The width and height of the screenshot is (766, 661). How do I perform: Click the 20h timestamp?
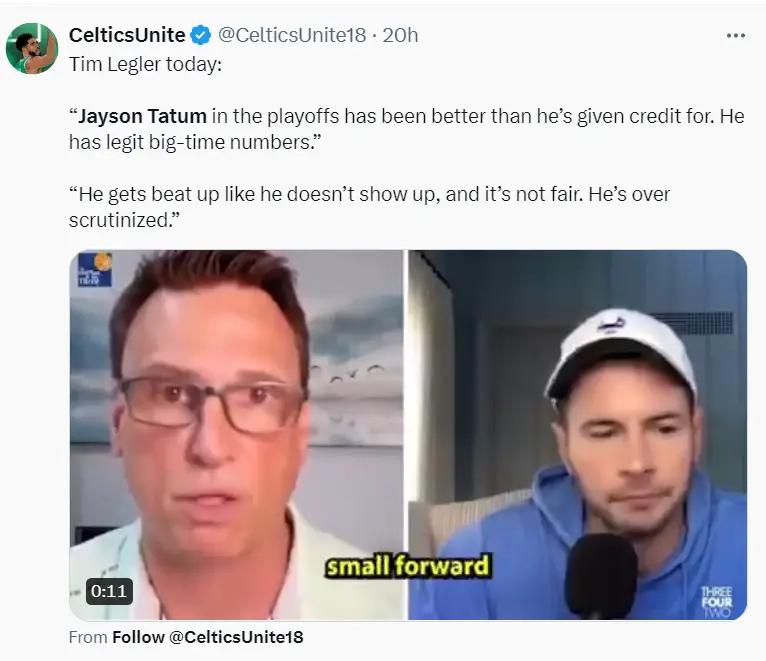pos(400,35)
